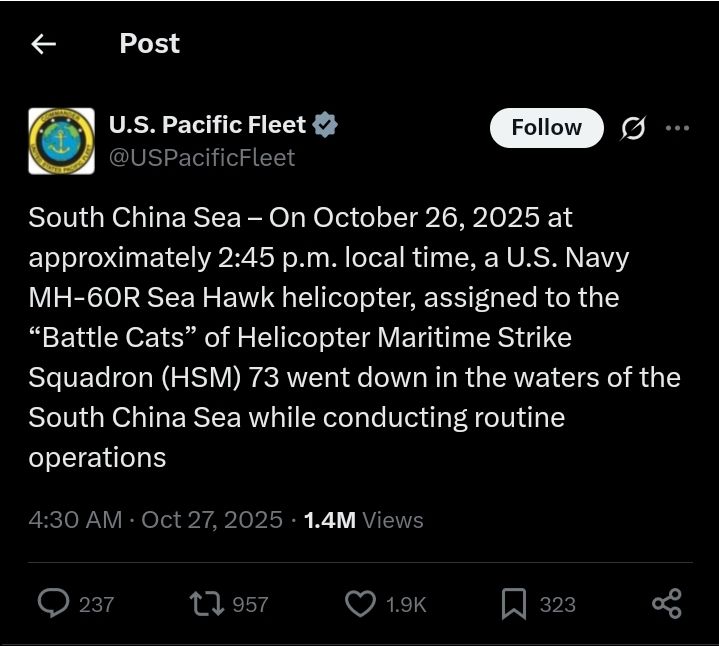
Task: Bookmark this post
Action: tap(513, 603)
